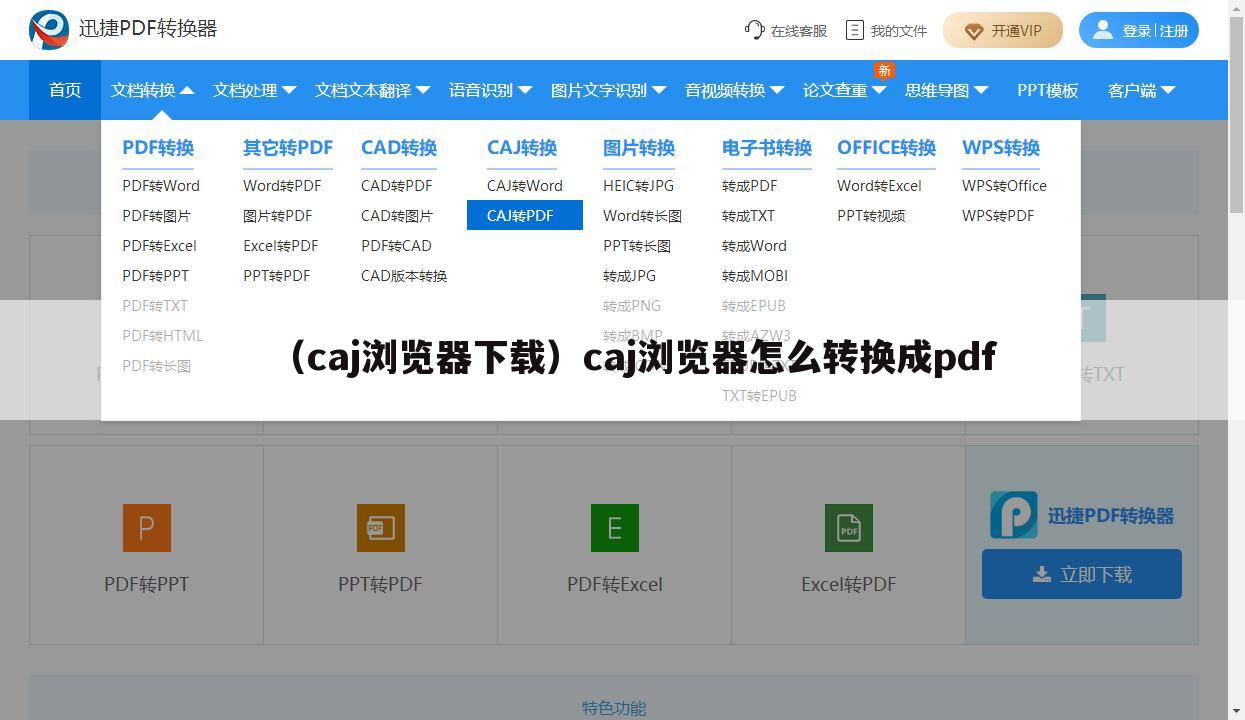Choose WPS转PDF in the menu
Image resolution: width=1245 pixels, height=720 pixels.
coord(998,215)
